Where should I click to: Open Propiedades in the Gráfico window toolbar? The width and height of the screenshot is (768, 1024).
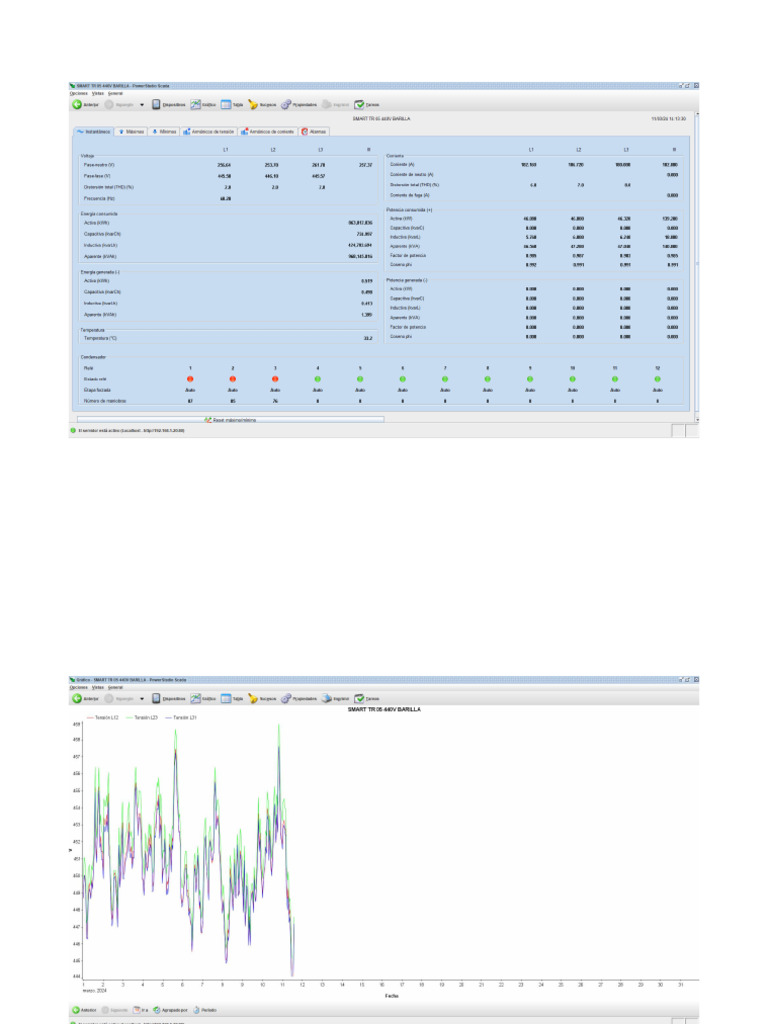286,699
